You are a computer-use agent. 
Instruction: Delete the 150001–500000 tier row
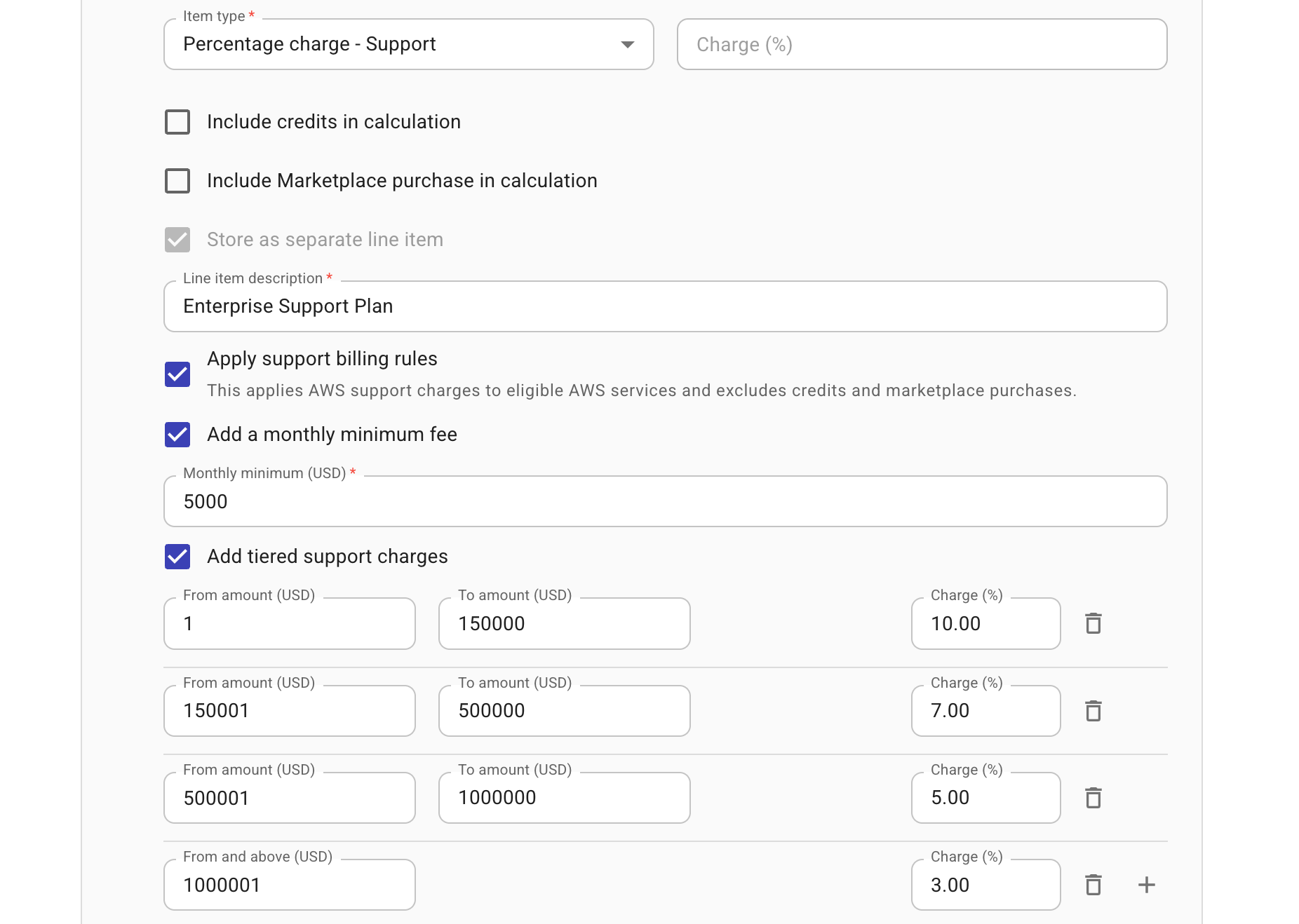point(1093,711)
